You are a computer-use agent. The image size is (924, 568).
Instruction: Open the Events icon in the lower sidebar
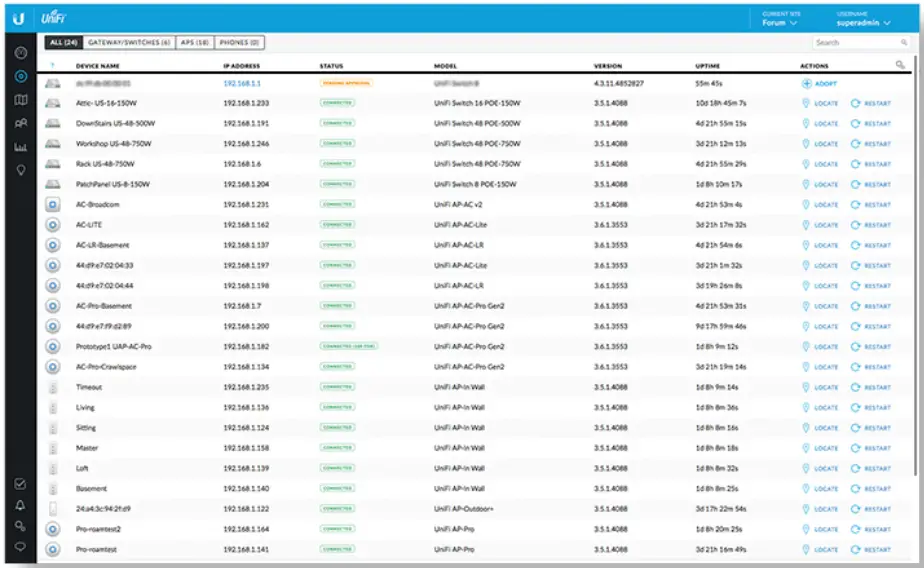[x=20, y=484]
